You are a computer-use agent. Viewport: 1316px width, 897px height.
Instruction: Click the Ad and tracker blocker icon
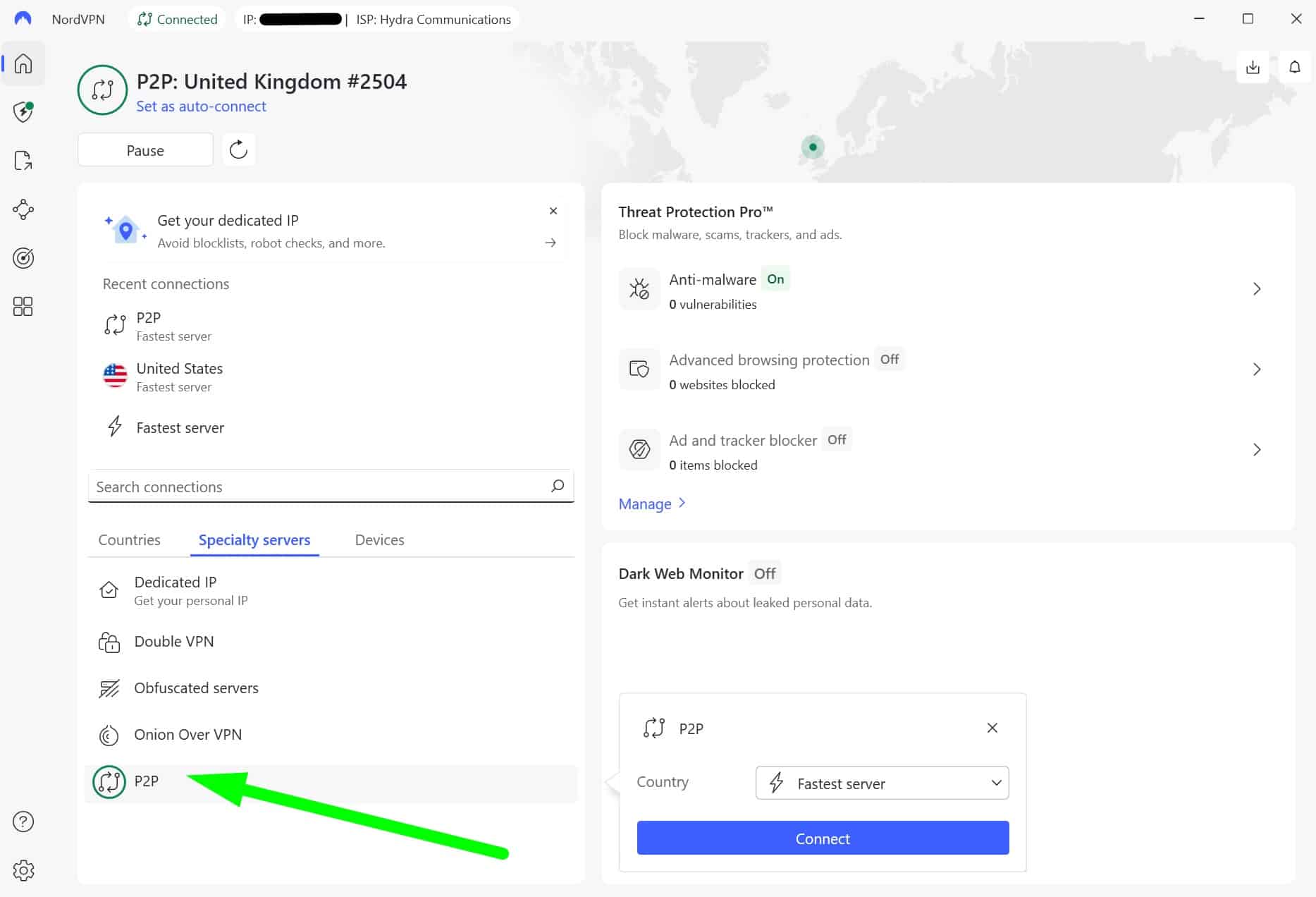639,449
